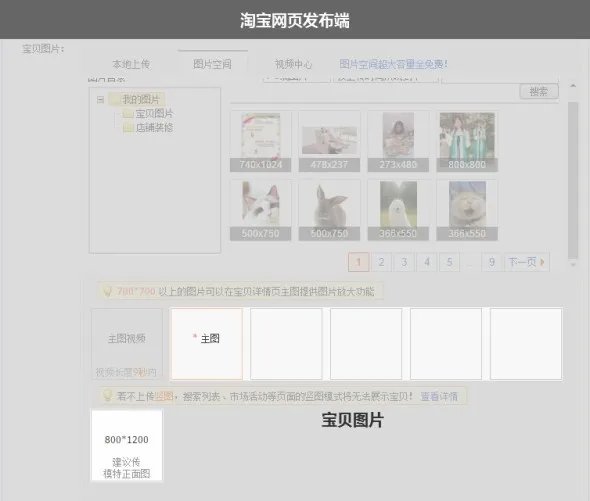
Task: Pick the white dog 366x550 thumbnail
Action: 398,210
